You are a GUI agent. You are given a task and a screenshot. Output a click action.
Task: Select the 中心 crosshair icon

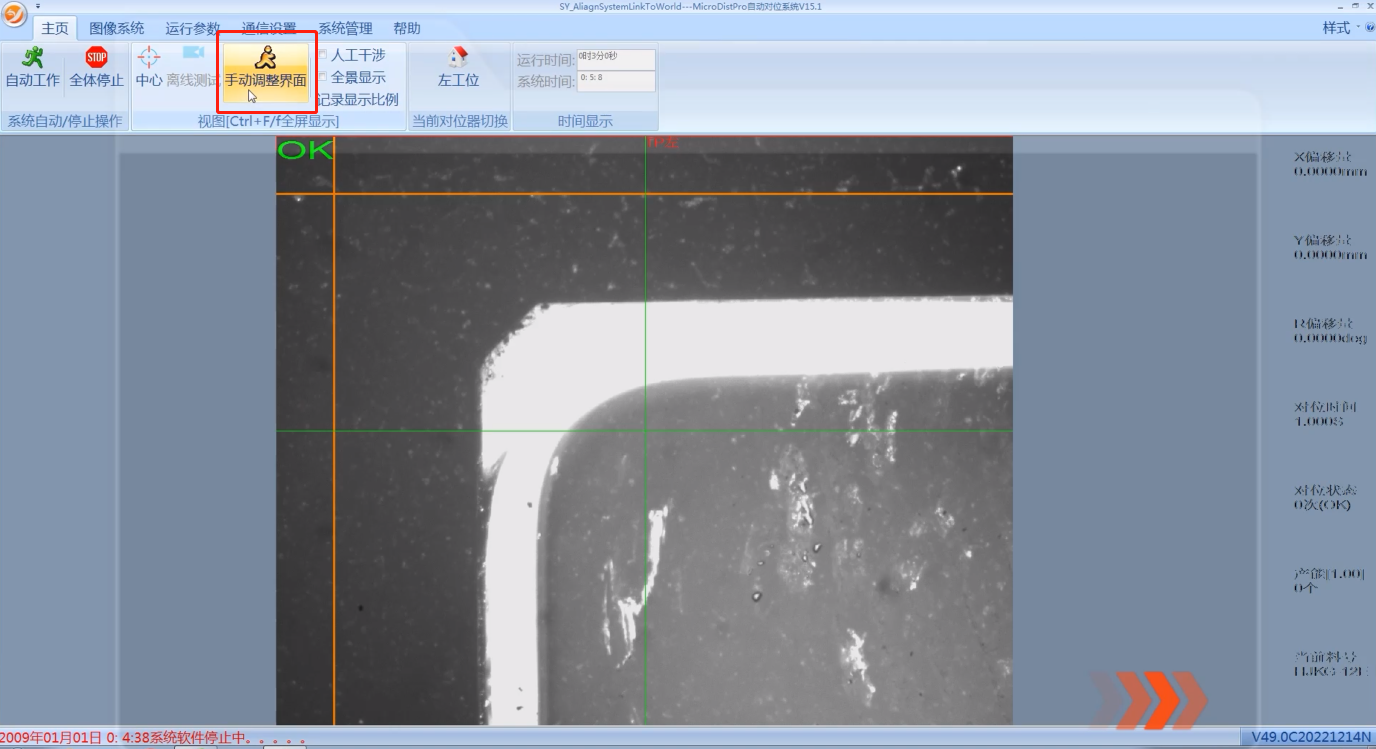tap(148, 58)
